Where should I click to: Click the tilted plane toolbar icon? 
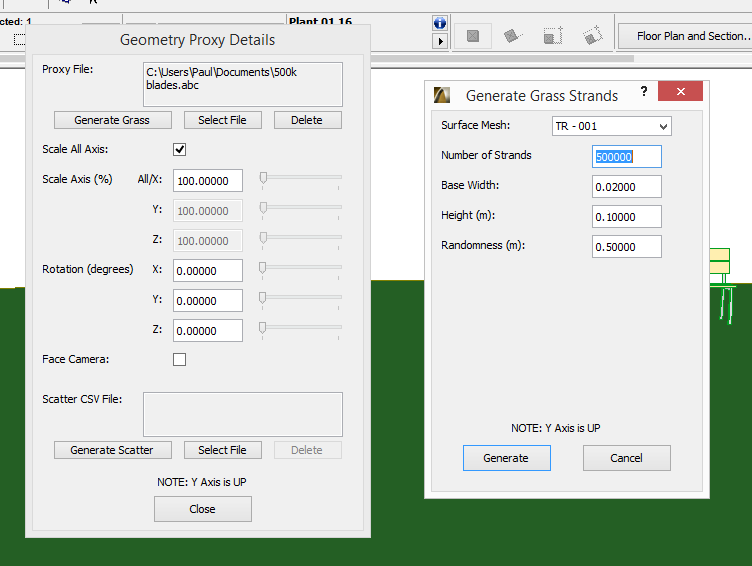pos(512,36)
